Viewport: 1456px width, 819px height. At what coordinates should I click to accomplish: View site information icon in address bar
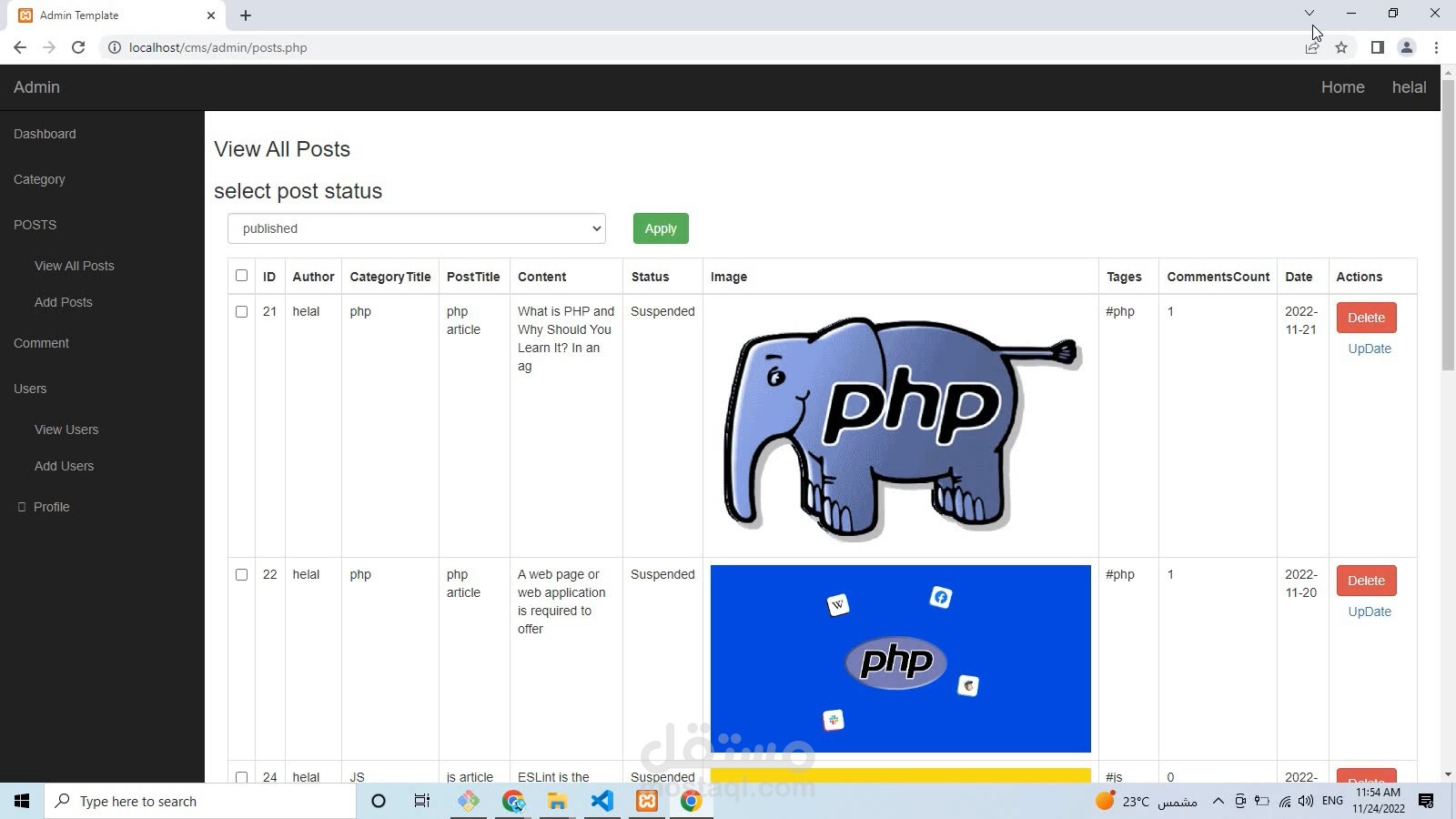click(x=115, y=47)
